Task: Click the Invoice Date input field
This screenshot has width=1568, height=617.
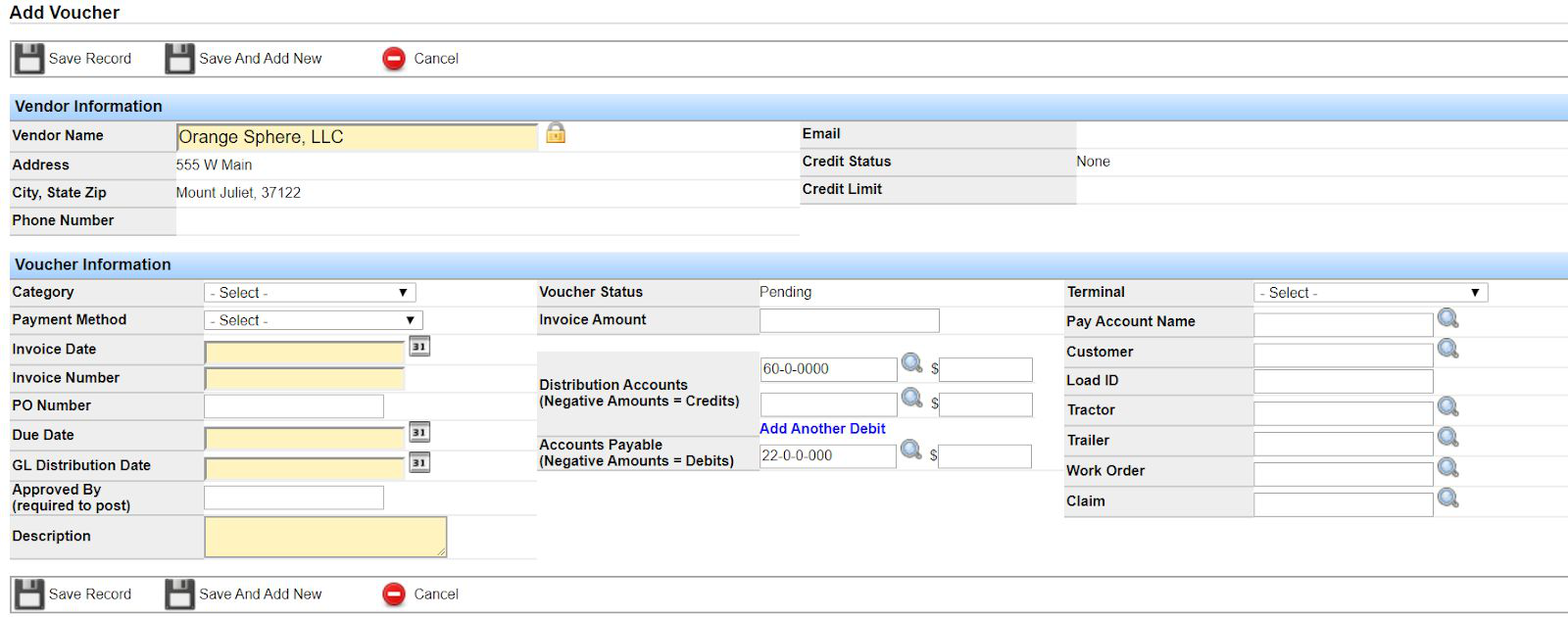Action: [x=305, y=352]
